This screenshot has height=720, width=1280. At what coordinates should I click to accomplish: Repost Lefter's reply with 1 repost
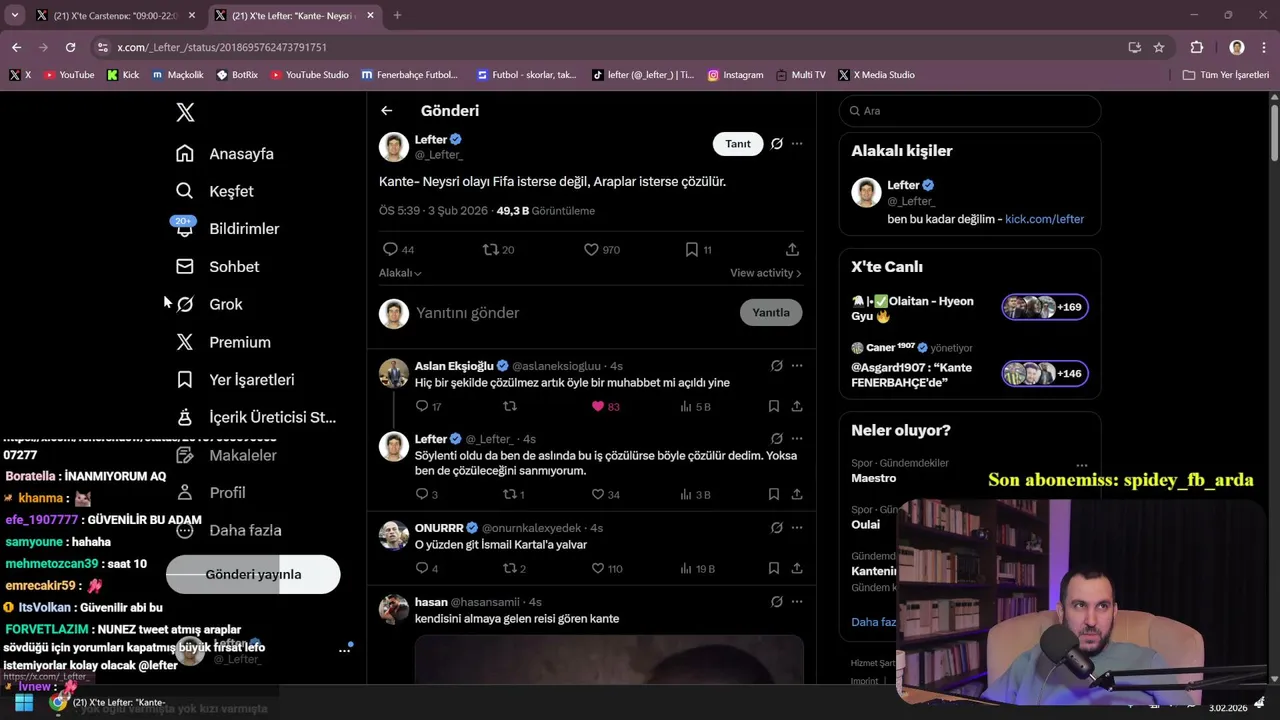514,494
